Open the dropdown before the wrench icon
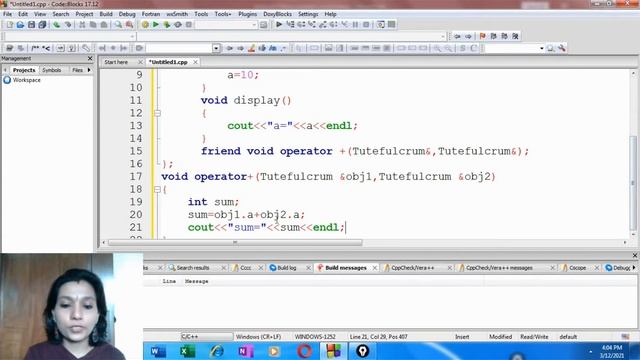Image resolution: width=640 pixels, height=360 pixels. pos(542,48)
